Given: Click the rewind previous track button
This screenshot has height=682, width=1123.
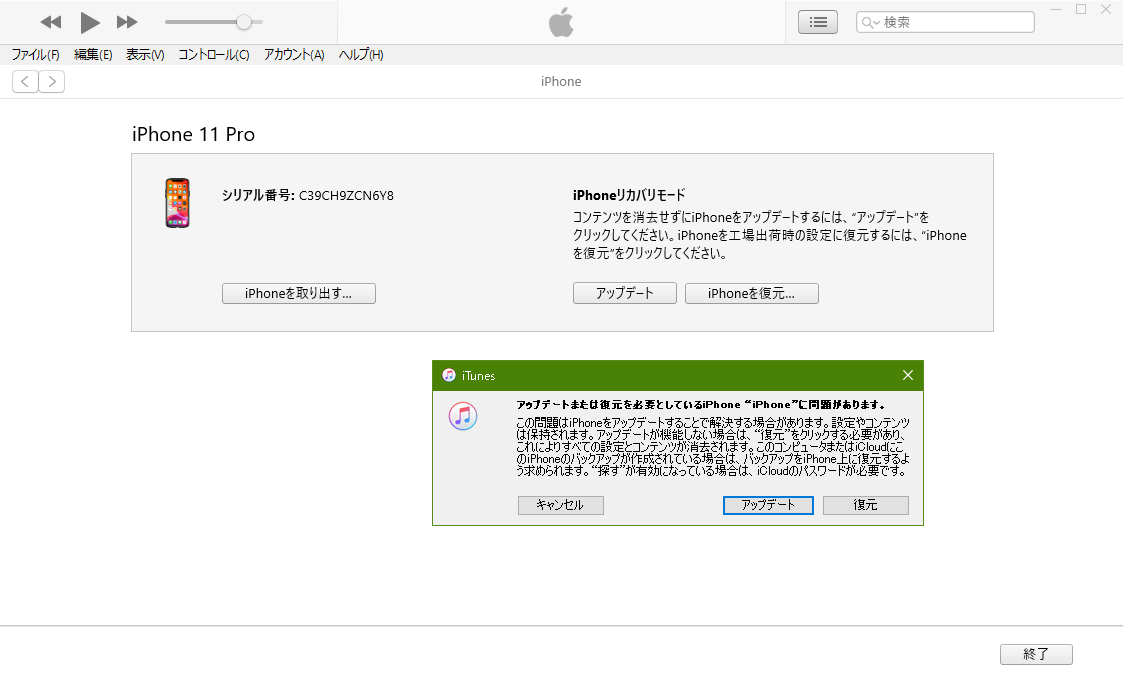Looking at the screenshot, I should click(x=51, y=22).
